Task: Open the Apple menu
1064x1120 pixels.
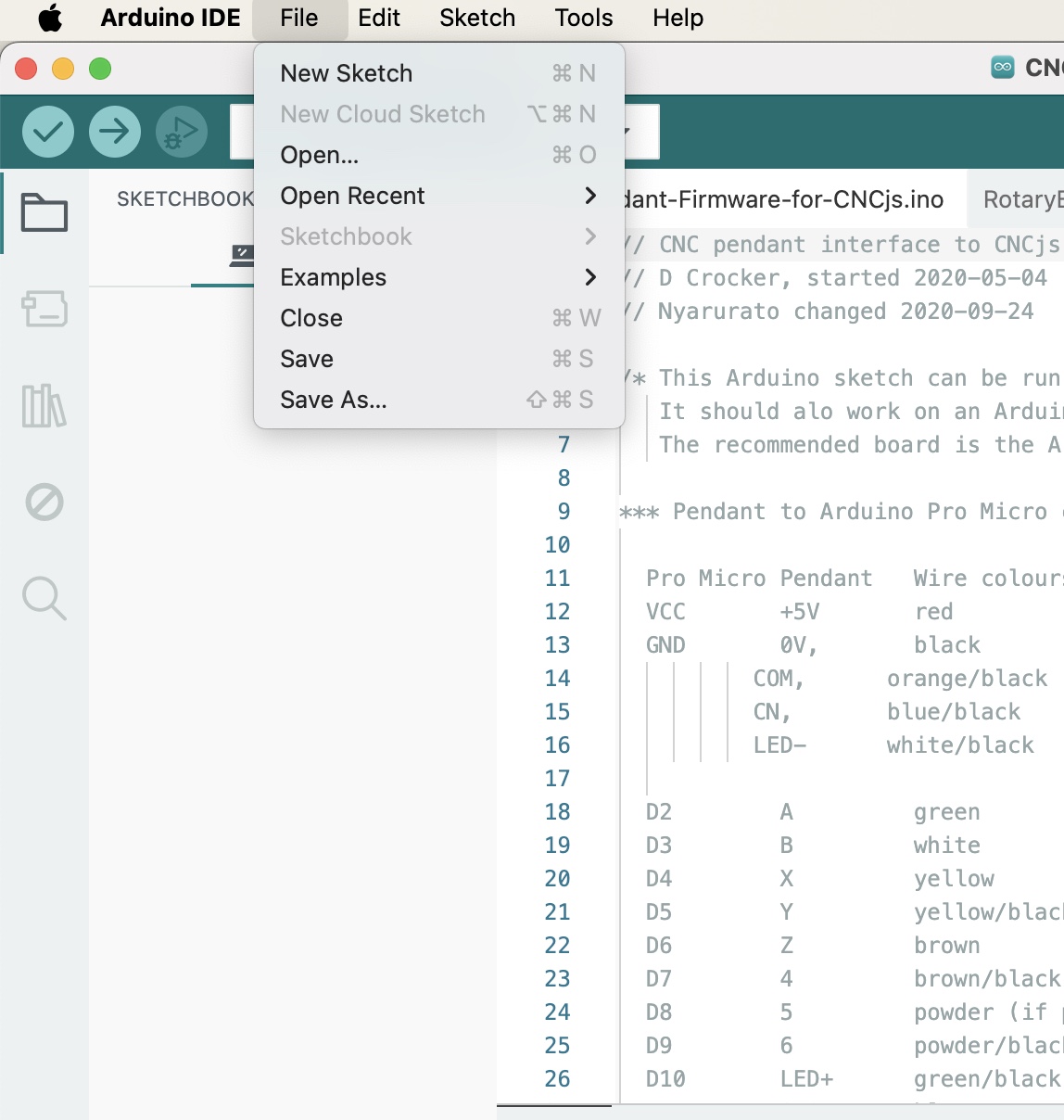Action: (x=50, y=18)
